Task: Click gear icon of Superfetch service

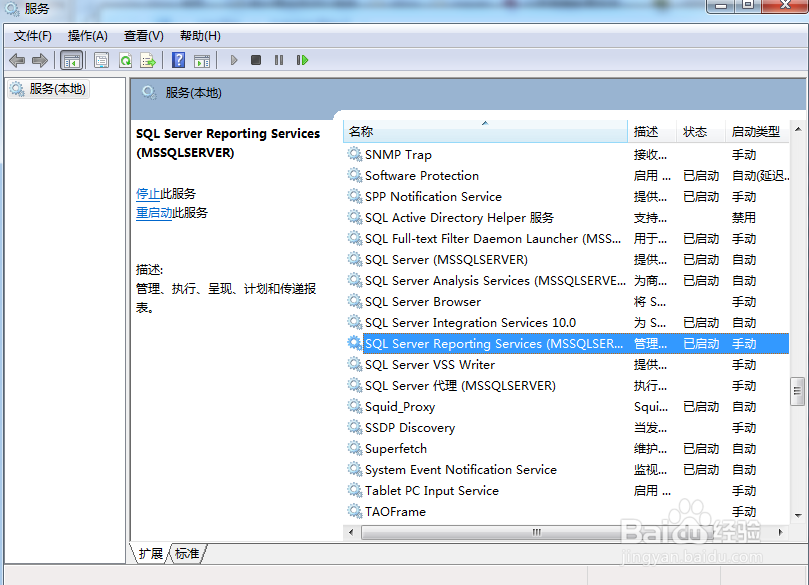Action: click(x=354, y=448)
